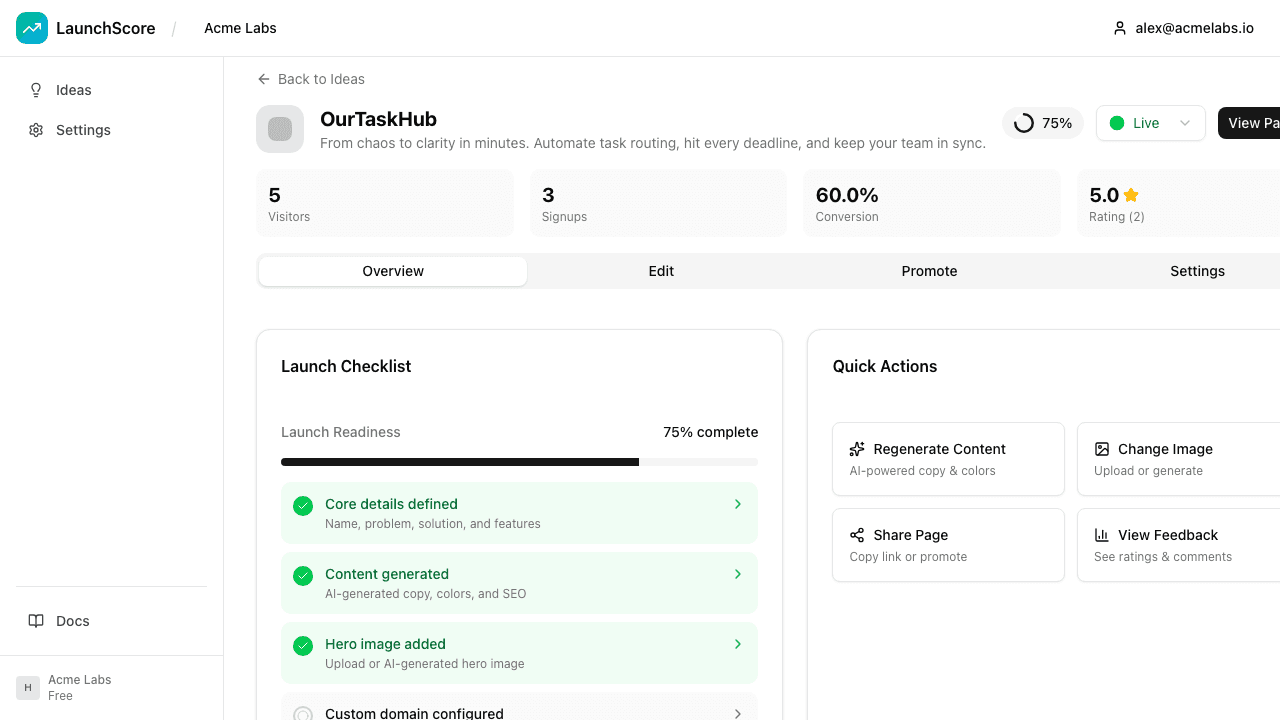Click the LaunchScore logo icon
1280x720 pixels.
[32, 28]
